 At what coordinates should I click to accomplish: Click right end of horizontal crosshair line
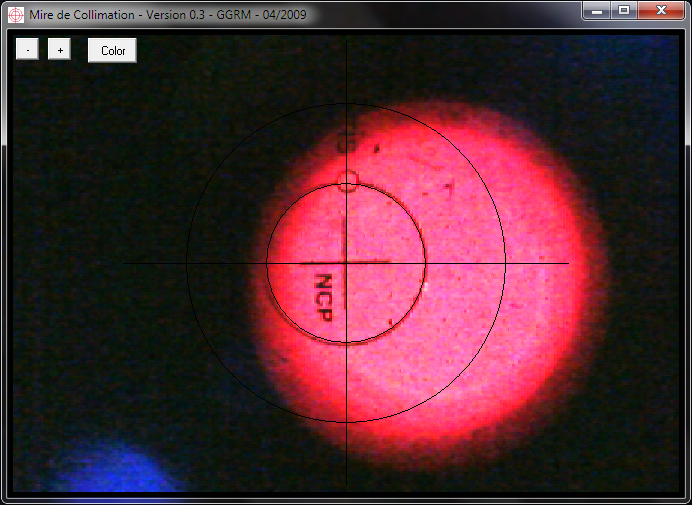click(x=567, y=263)
